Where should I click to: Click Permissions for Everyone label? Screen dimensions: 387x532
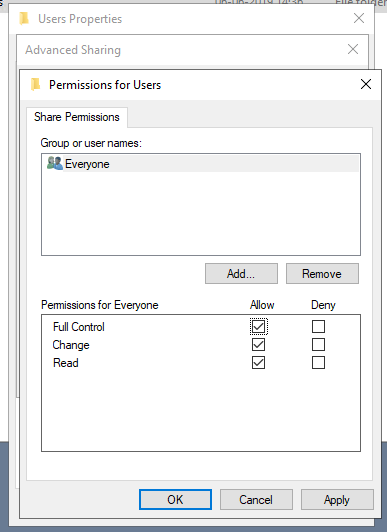100,305
